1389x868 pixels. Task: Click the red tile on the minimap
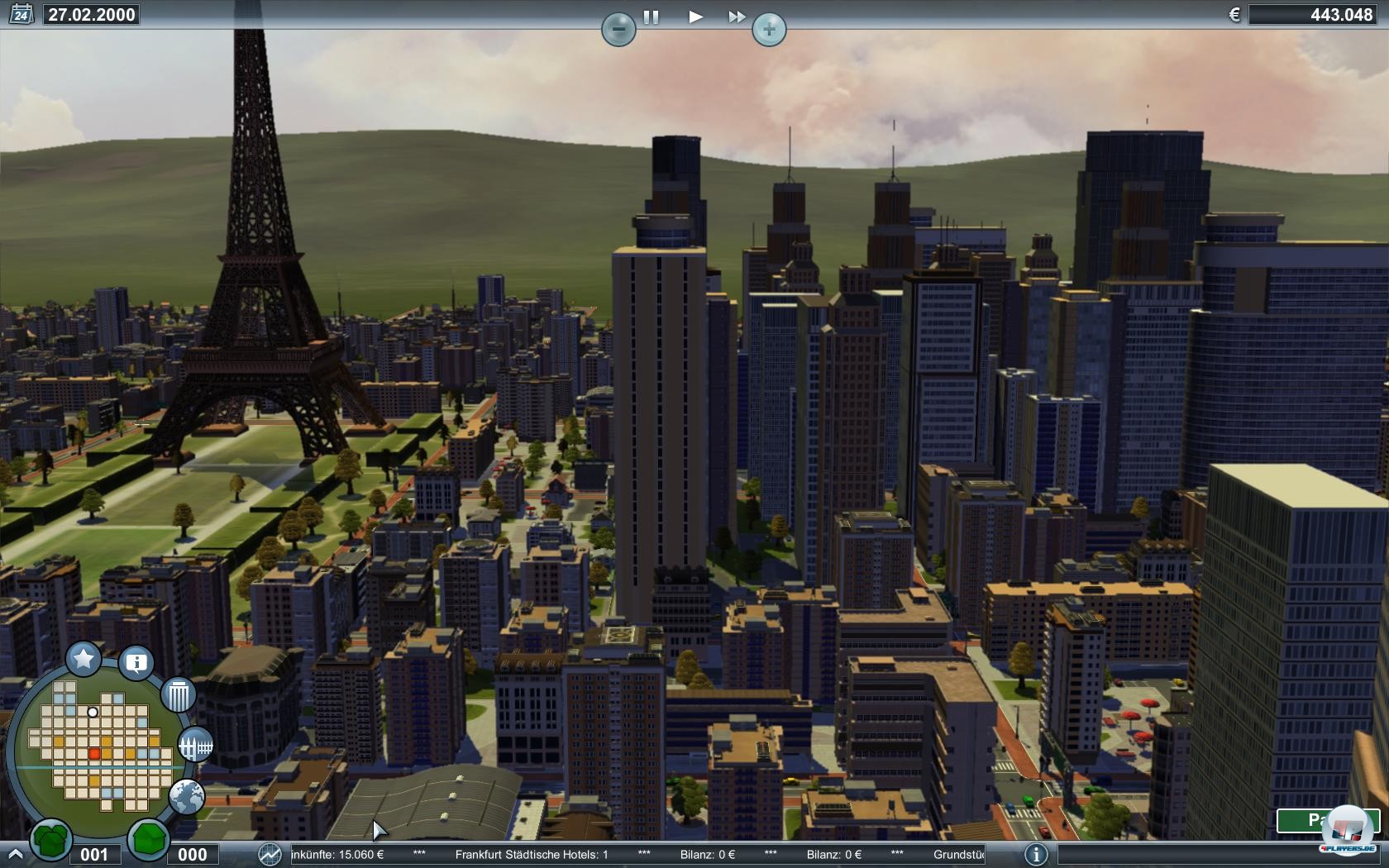pos(94,753)
